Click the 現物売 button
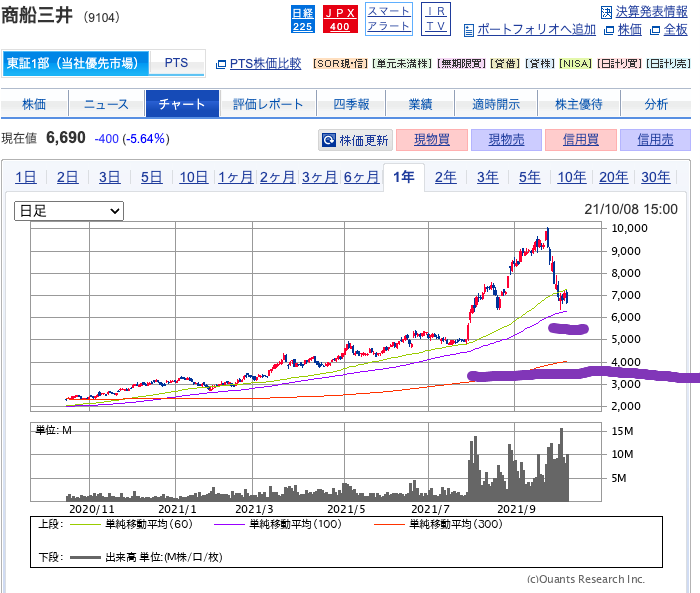Viewport: 700px width, 593px height. point(506,140)
